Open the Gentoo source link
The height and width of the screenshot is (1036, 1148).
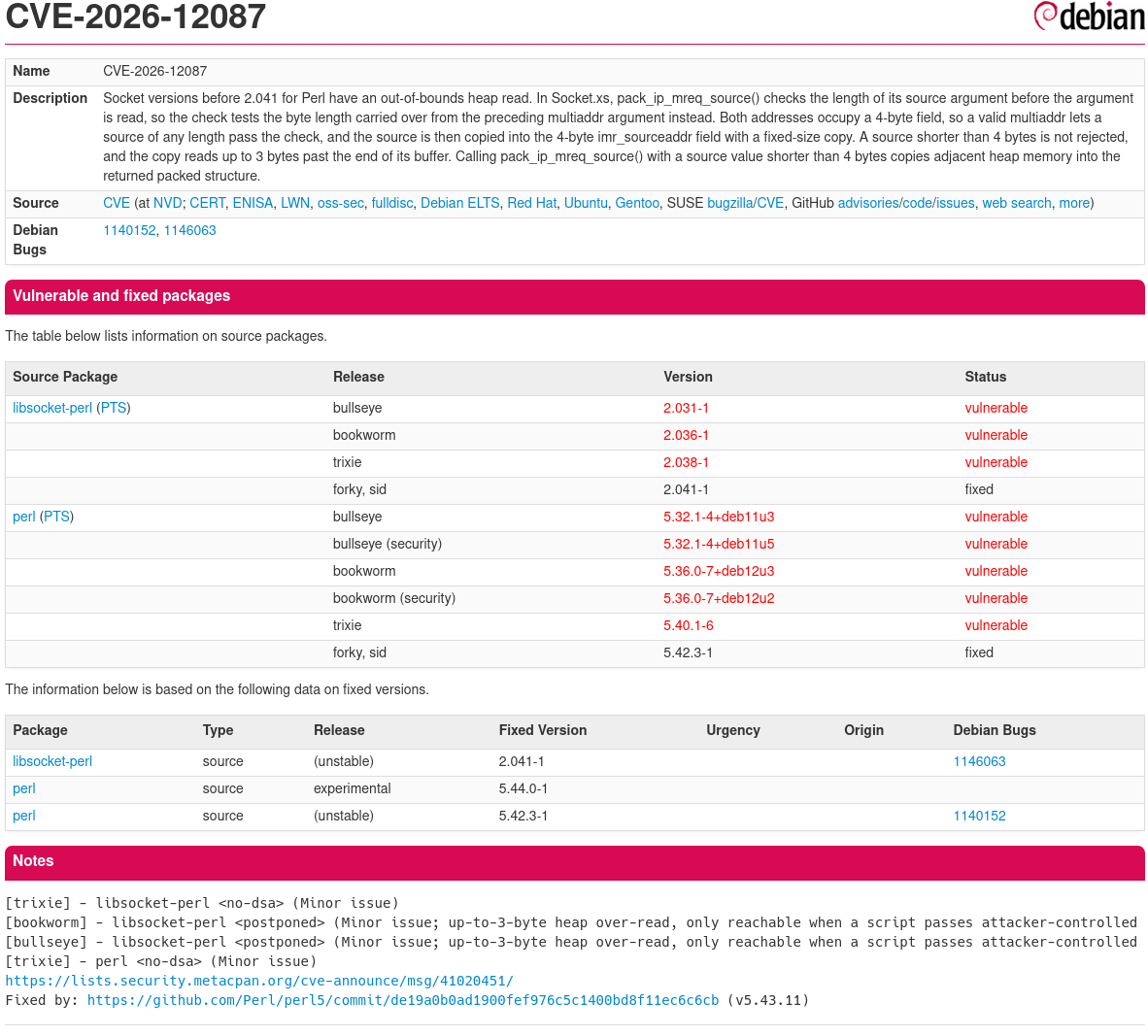point(637,203)
